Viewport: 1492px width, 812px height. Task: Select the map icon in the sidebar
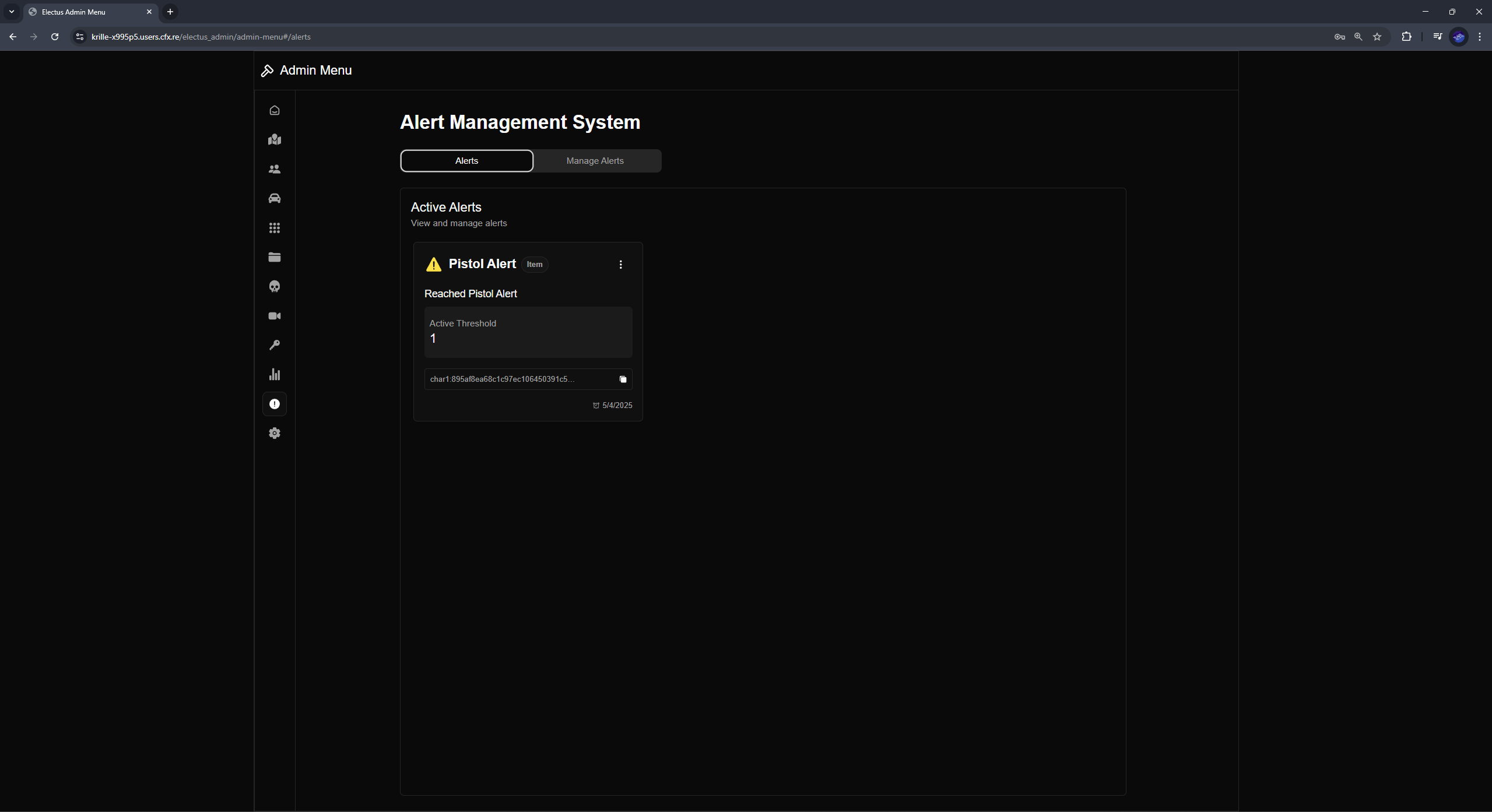click(x=274, y=139)
